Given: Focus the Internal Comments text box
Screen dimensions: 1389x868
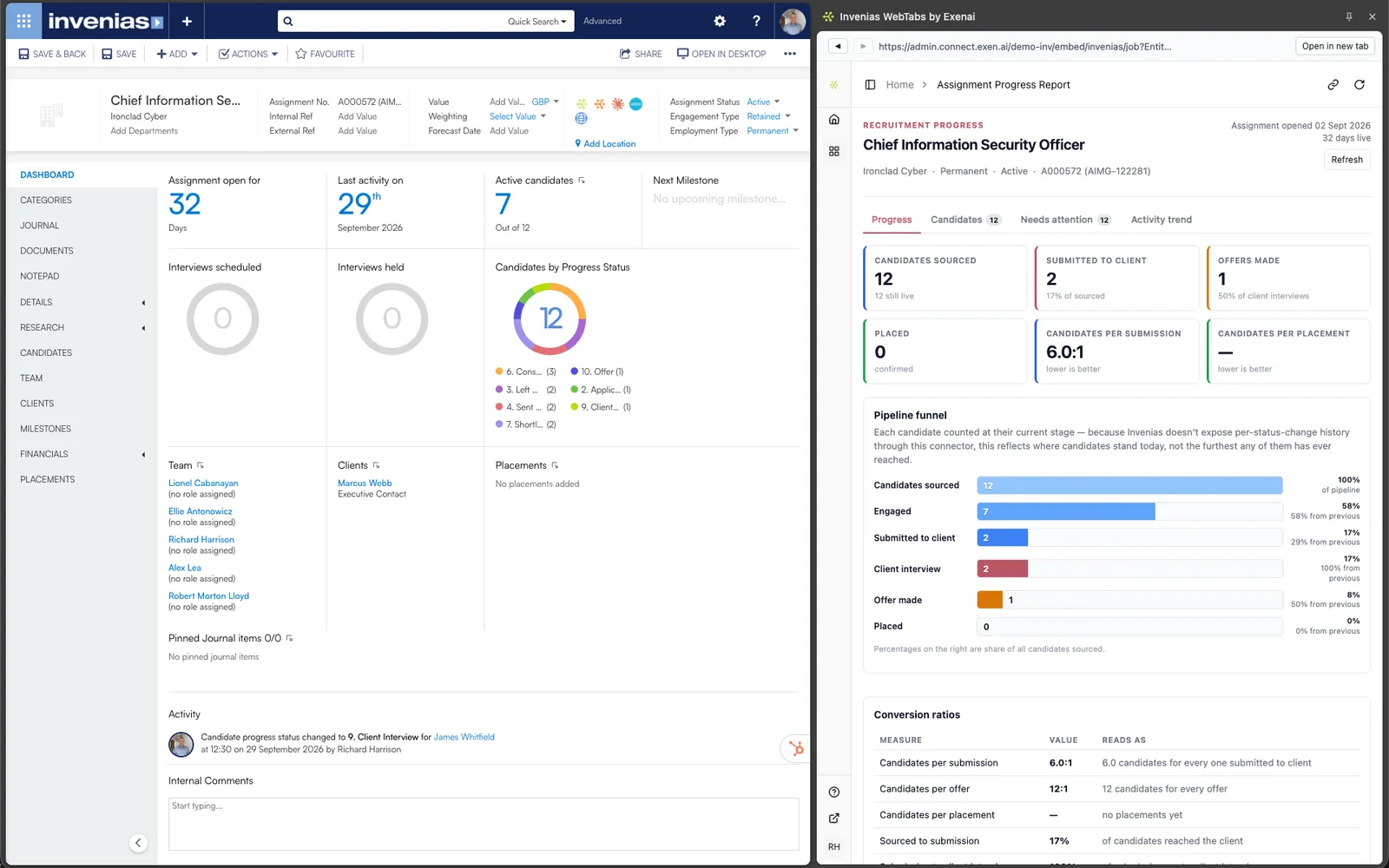Looking at the screenshot, I should coord(484,824).
